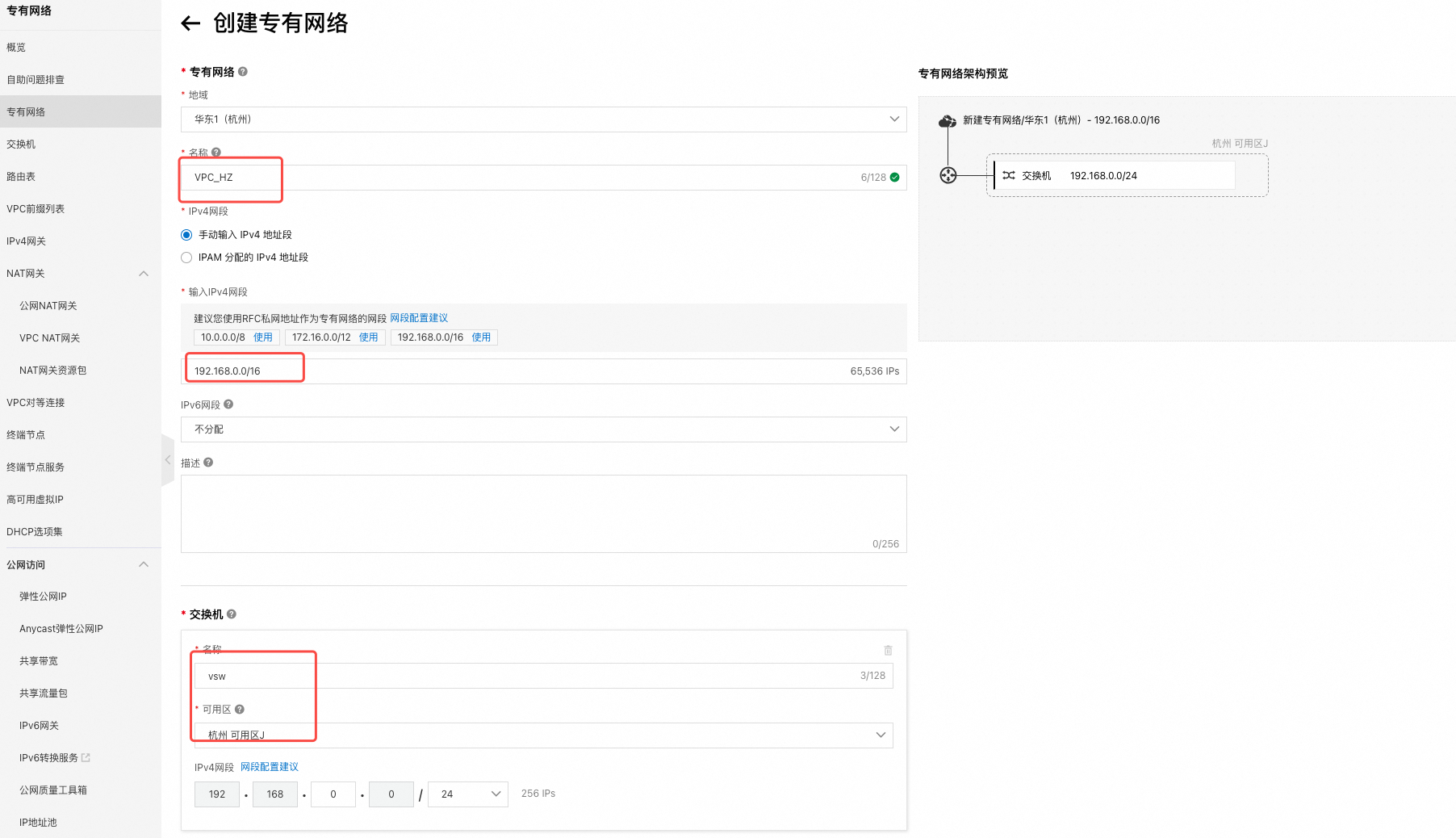Delete the switch via trash icon
The width and height of the screenshot is (1456, 838).
tap(888, 651)
